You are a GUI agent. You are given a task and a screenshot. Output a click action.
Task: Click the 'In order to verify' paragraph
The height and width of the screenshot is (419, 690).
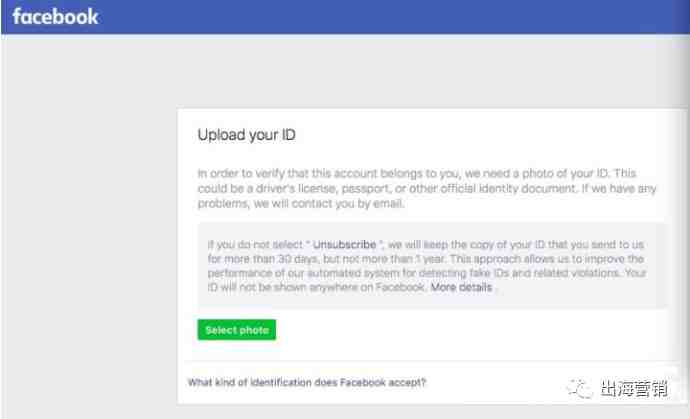click(x=416, y=188)
